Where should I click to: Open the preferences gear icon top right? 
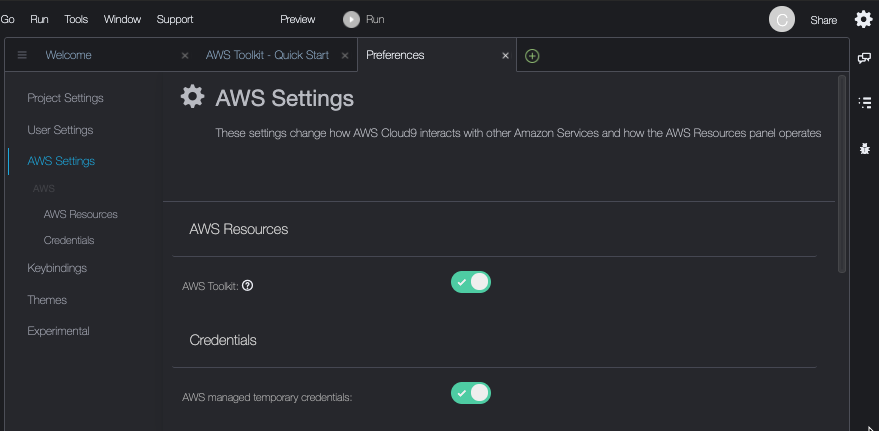point(863,19)
